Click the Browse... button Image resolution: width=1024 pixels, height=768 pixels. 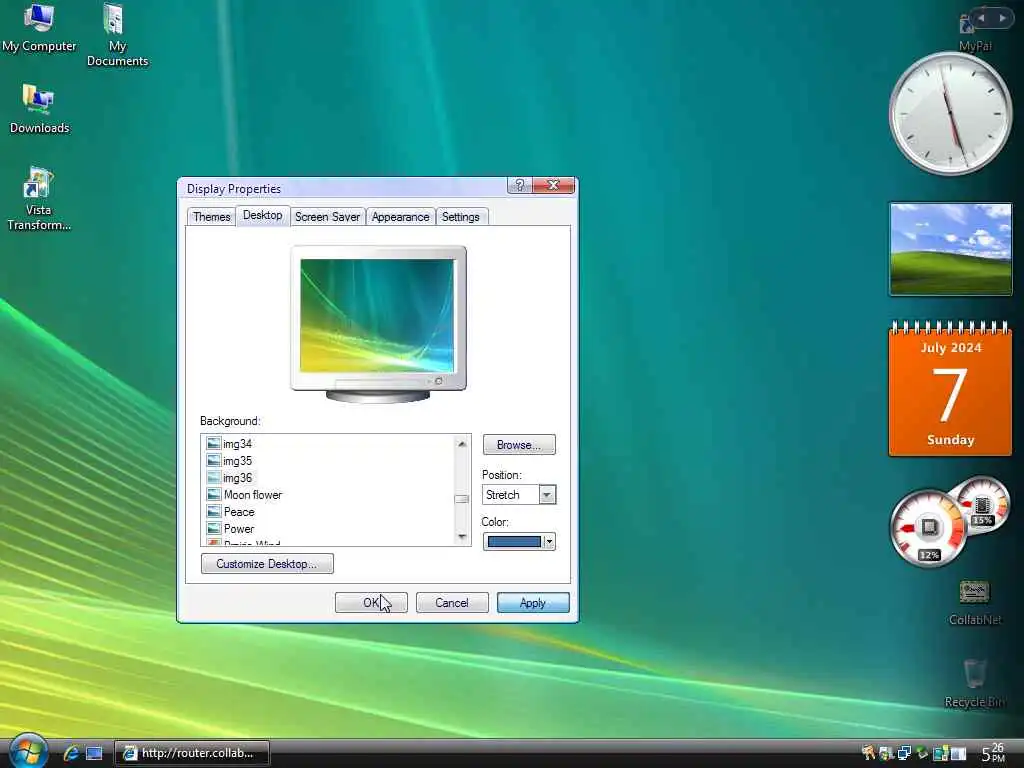519,445
